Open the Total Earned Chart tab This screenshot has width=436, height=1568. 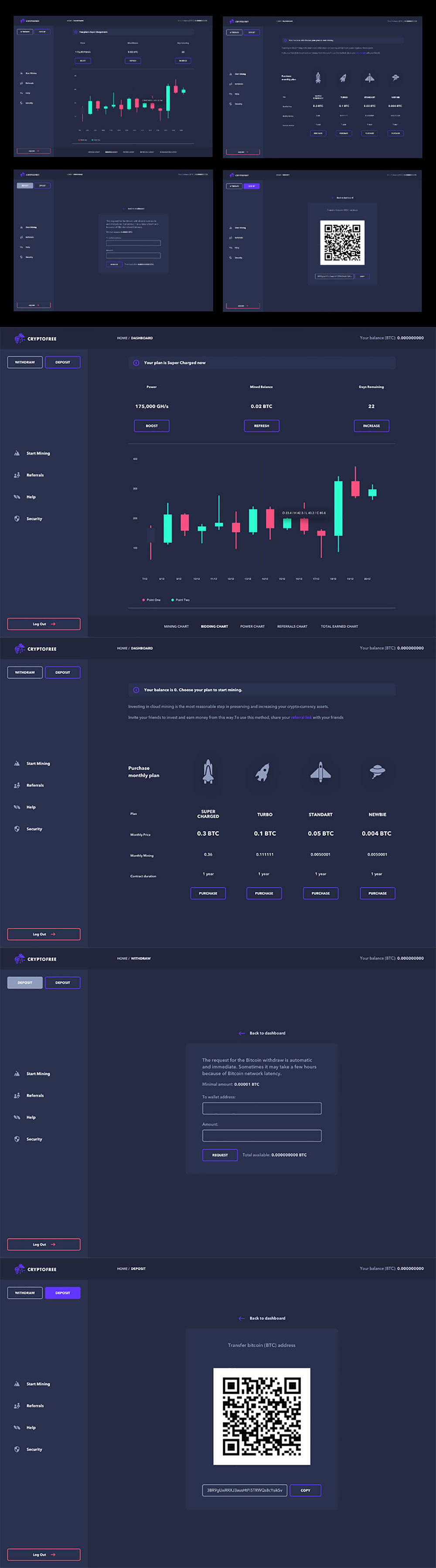(x=339, y=626)
